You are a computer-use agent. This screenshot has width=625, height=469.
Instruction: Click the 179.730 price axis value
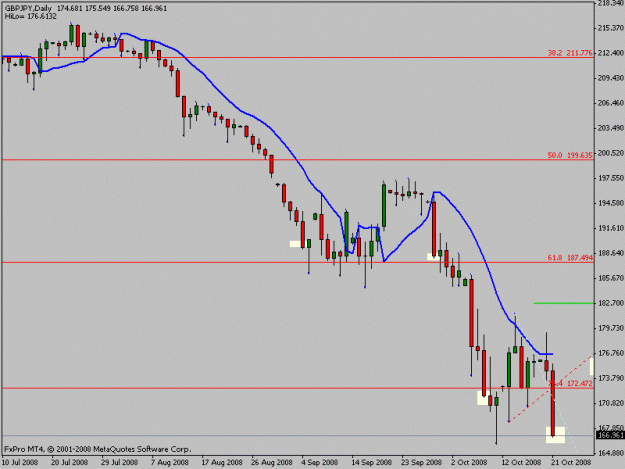611,328
